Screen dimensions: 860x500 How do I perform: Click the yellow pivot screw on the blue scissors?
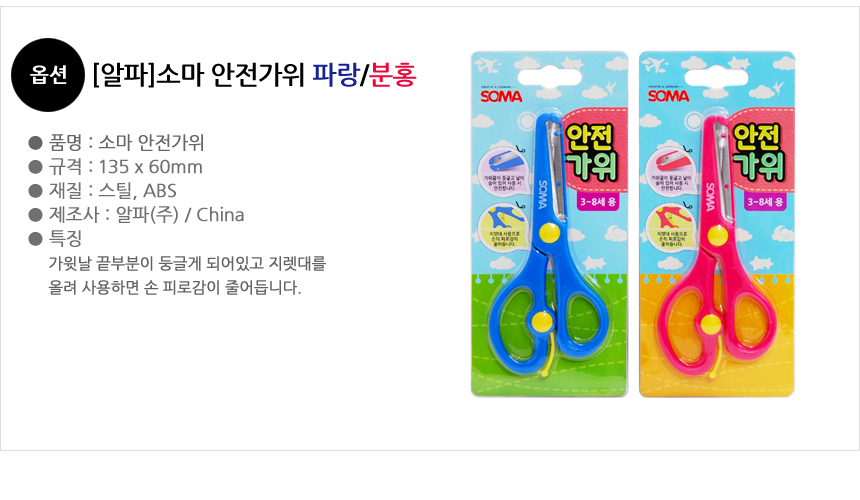tap(550, 233)
